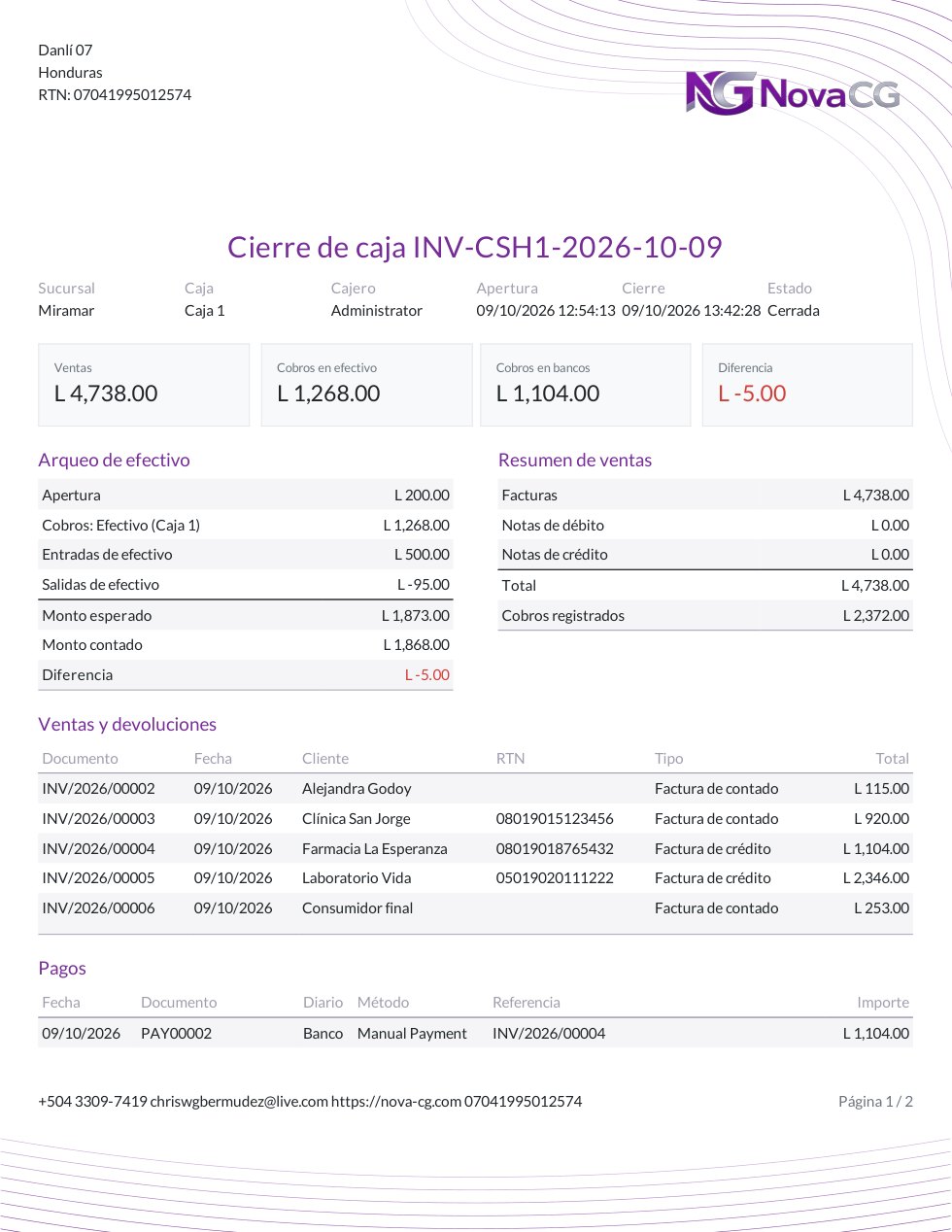952x1232 pixels.
Task: Select the total L 920.00
Action: pos(882,819)
